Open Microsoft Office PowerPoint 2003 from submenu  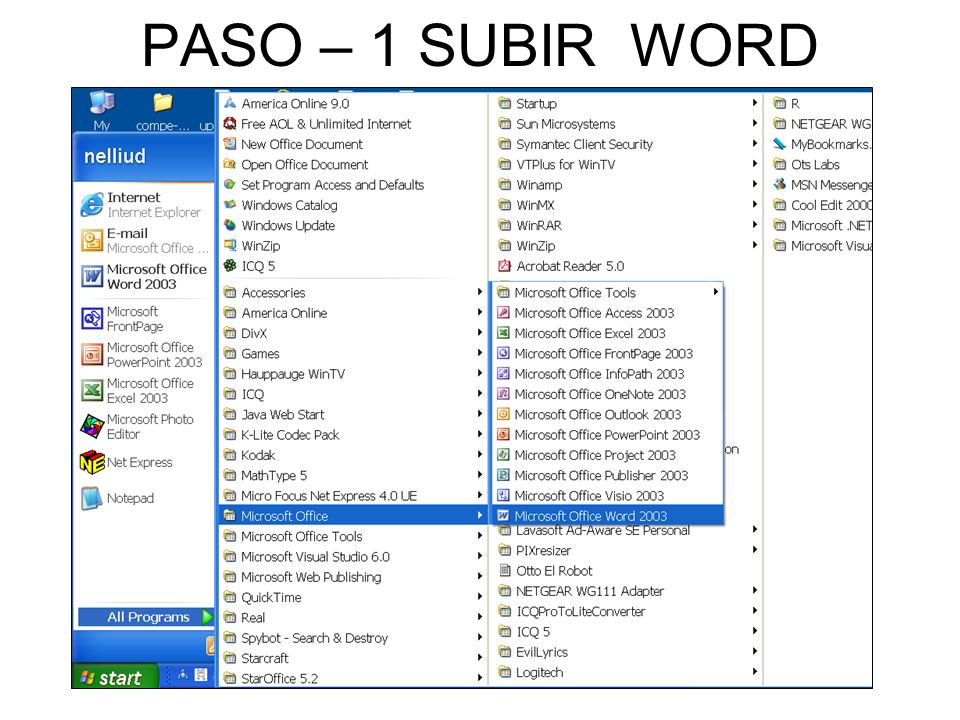[x=607, y=435]
